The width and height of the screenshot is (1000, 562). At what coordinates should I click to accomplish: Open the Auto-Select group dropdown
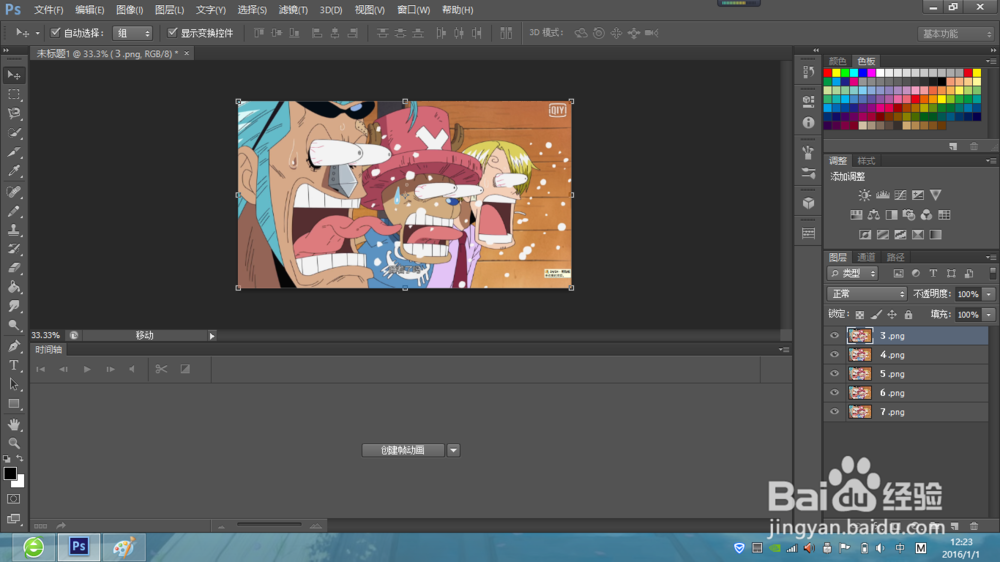[133, 33]
